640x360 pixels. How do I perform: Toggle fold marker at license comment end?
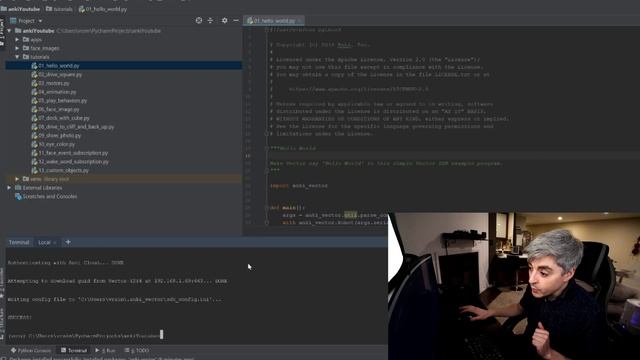[266, 133]
